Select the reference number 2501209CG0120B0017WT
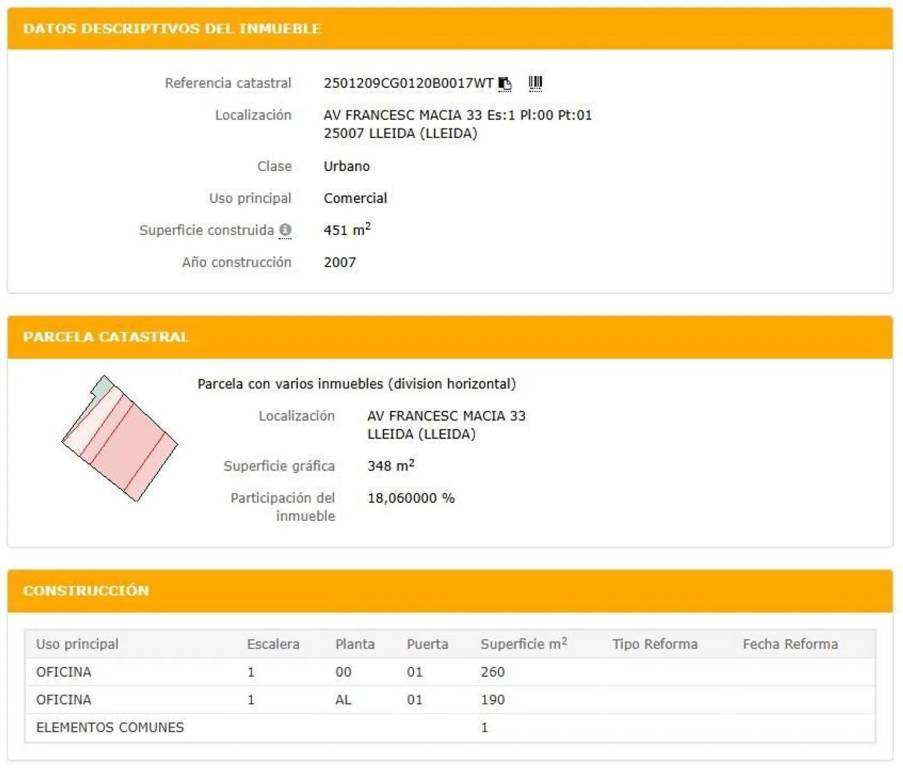Screen dimensions: 903x768 408,83
